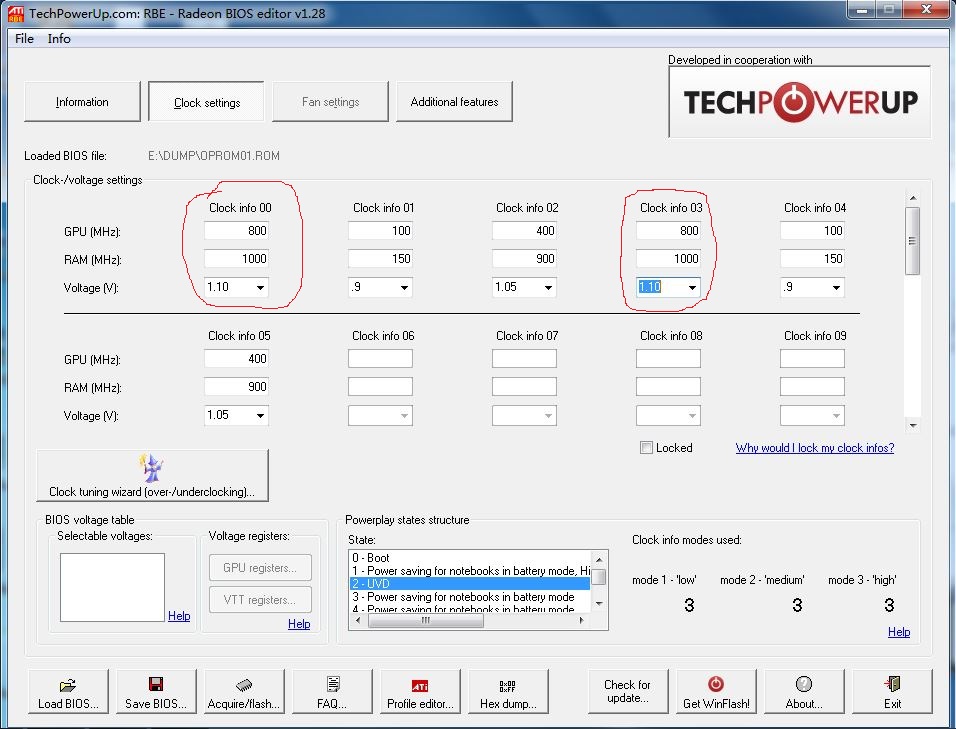956x729 pixels.
Task: Launch the Clock tuning wizard
Action: pyautogui.click(x=152, y=475)
